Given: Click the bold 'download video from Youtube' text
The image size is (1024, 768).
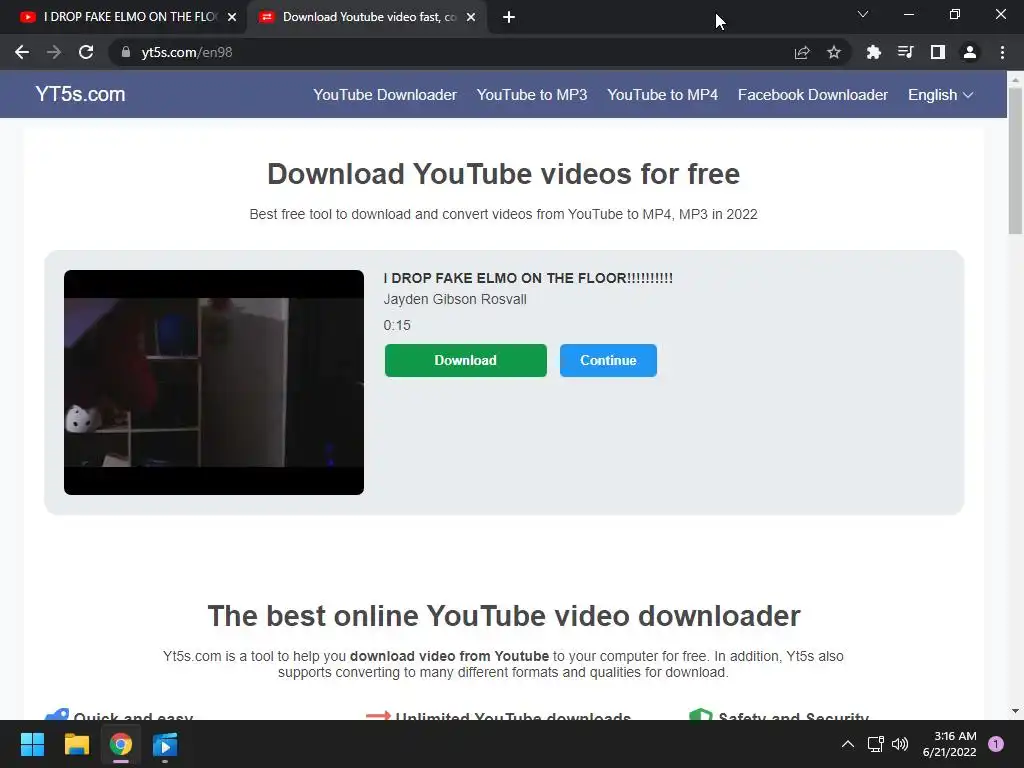Looking at the screenshot, I should point(449,656).
